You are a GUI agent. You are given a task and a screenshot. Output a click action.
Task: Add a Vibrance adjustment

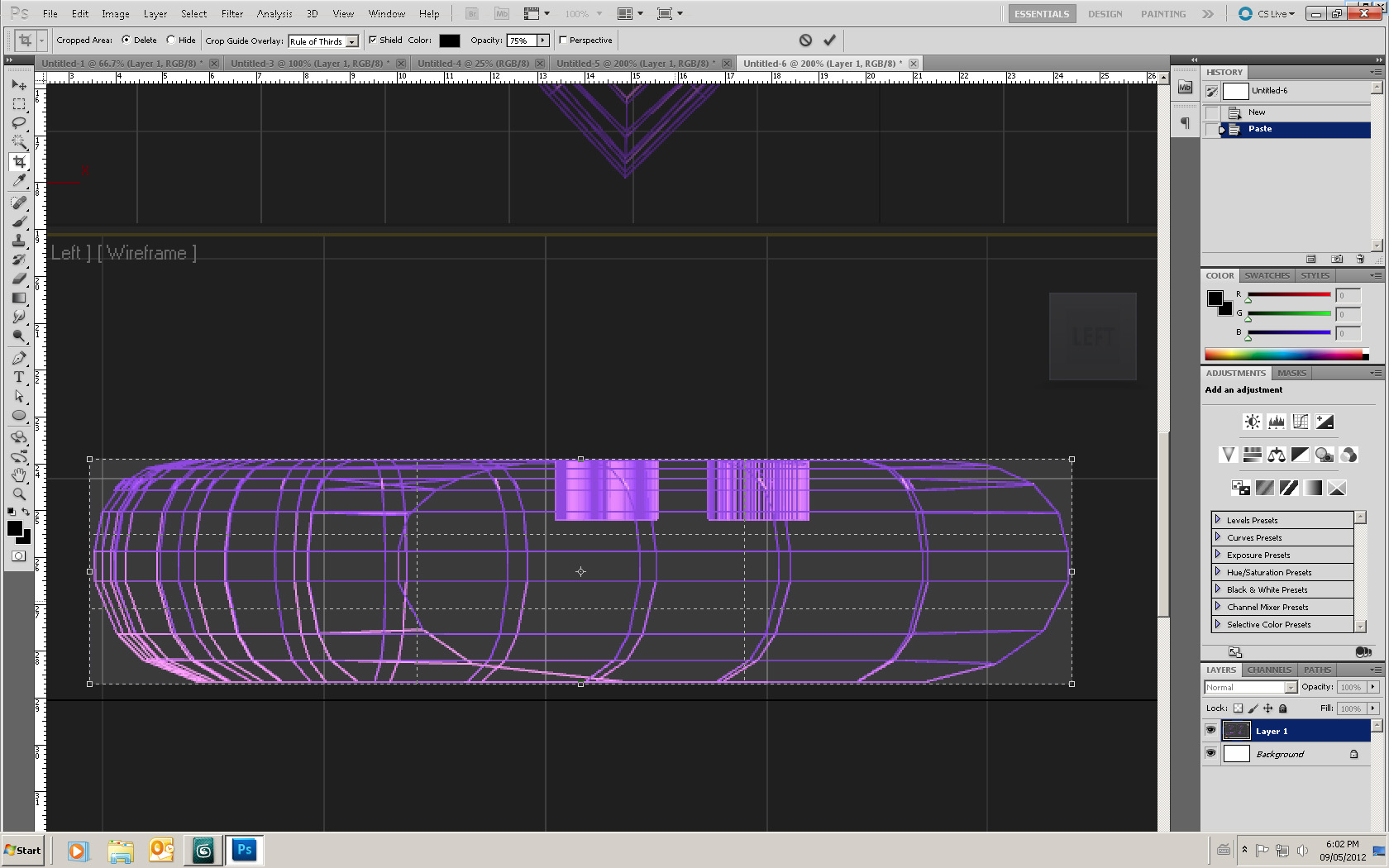1229,455
